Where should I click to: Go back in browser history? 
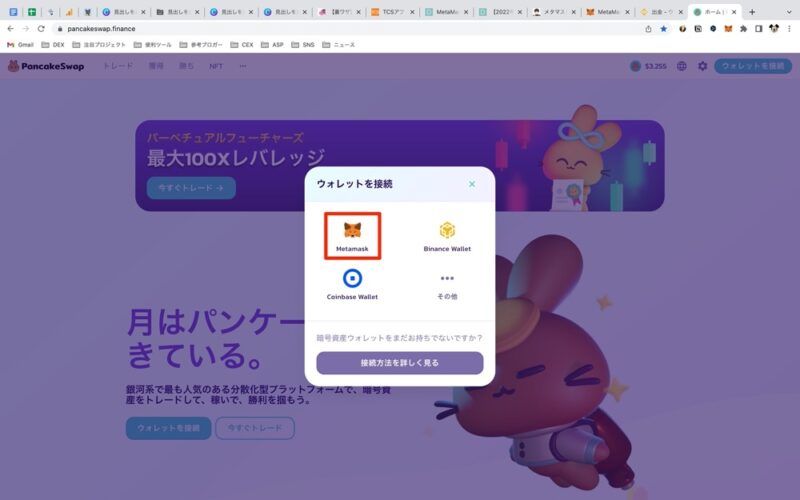tap(11, 29)
